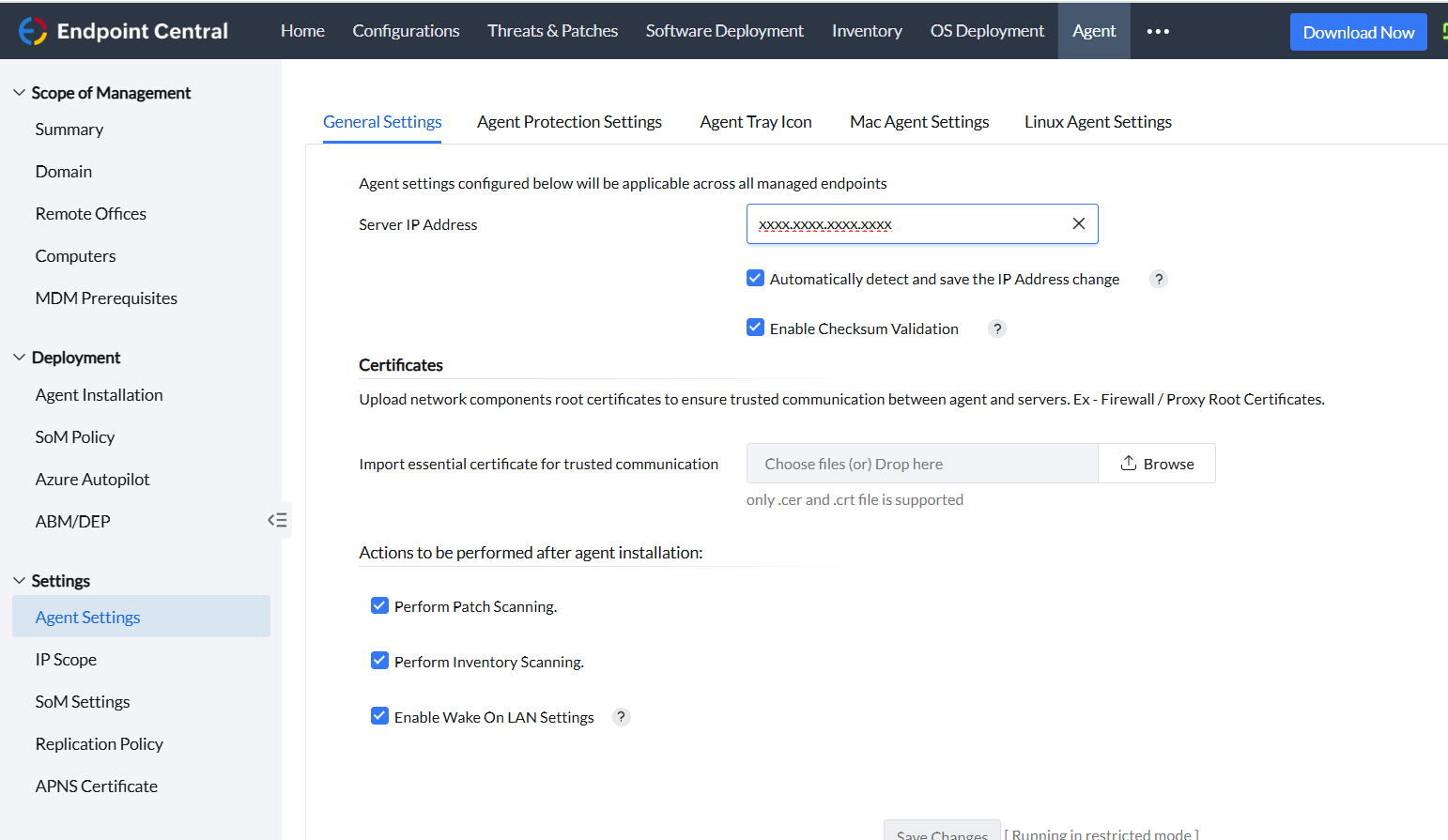Screen dimensions: 1448x840
Task: Switch to Agent Protection Settings tab
Action: pos(569,122)
